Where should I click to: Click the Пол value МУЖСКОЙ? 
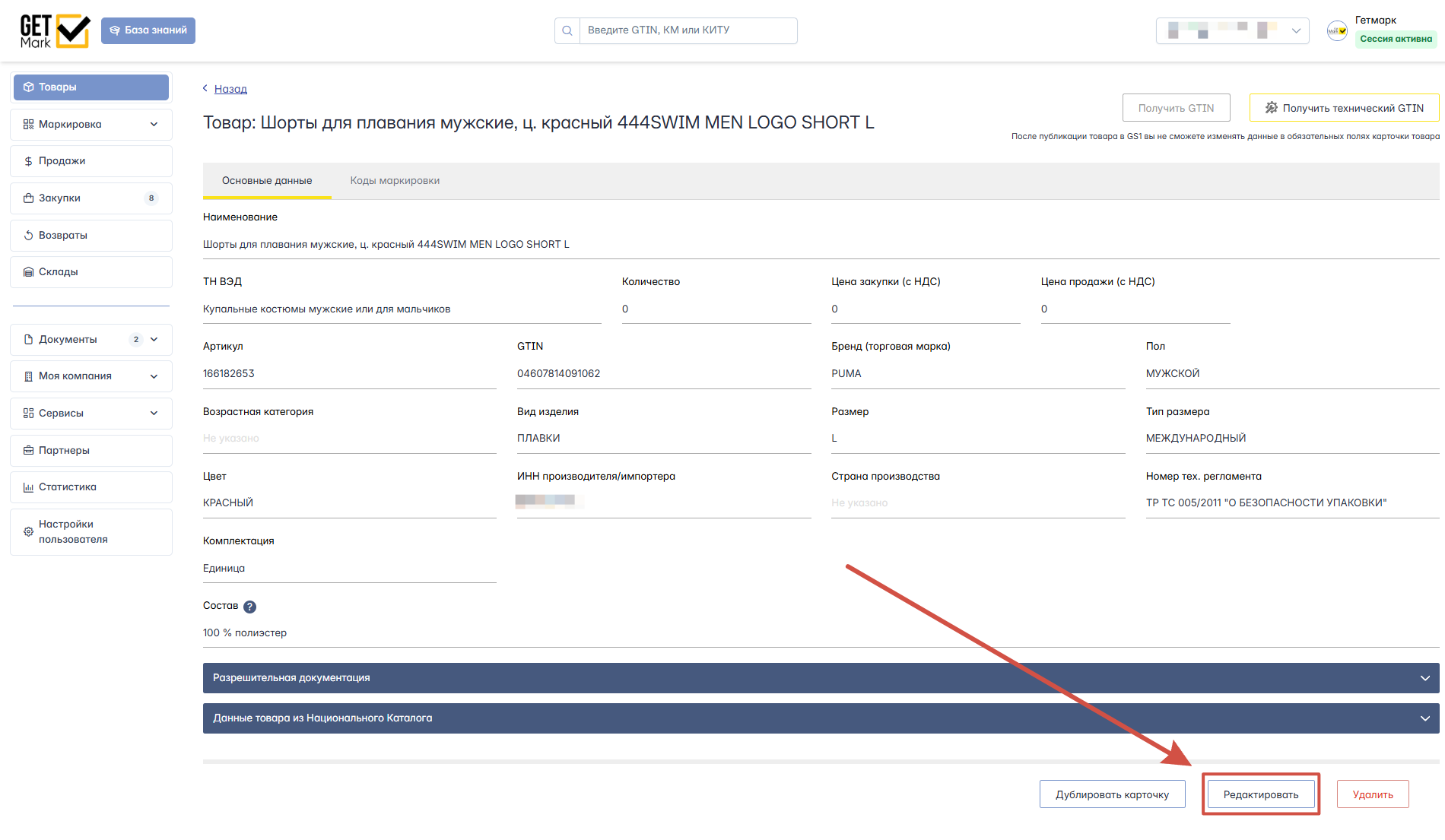tap(1173, 374)
